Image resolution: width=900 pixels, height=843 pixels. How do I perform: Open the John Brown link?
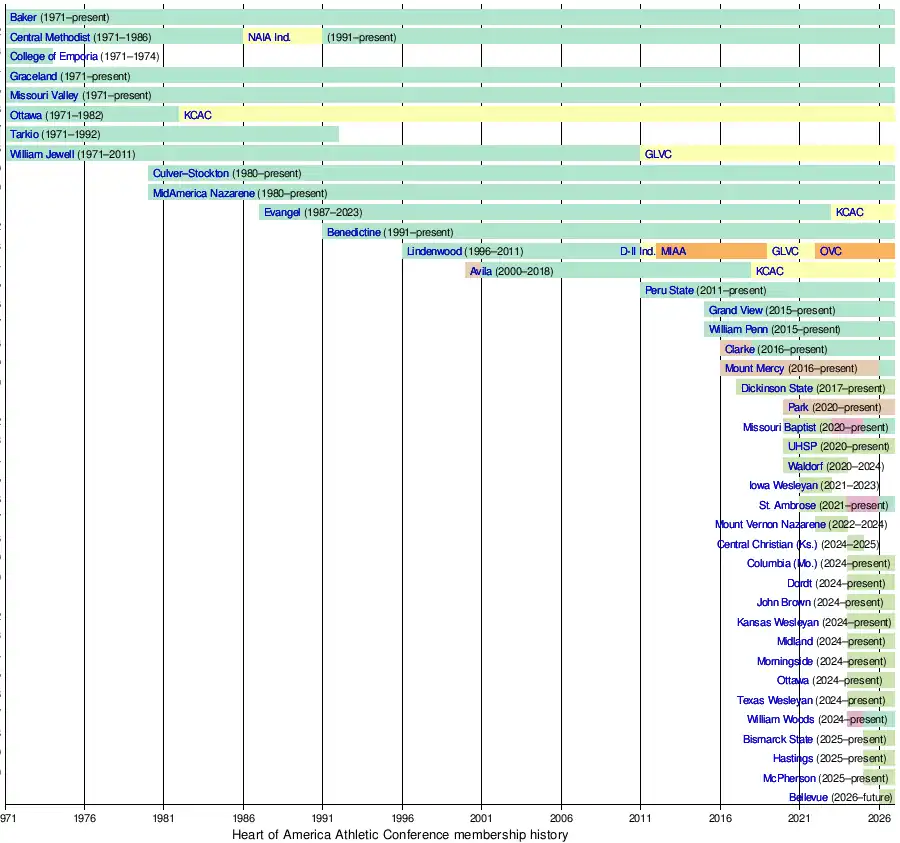[783, 603]
